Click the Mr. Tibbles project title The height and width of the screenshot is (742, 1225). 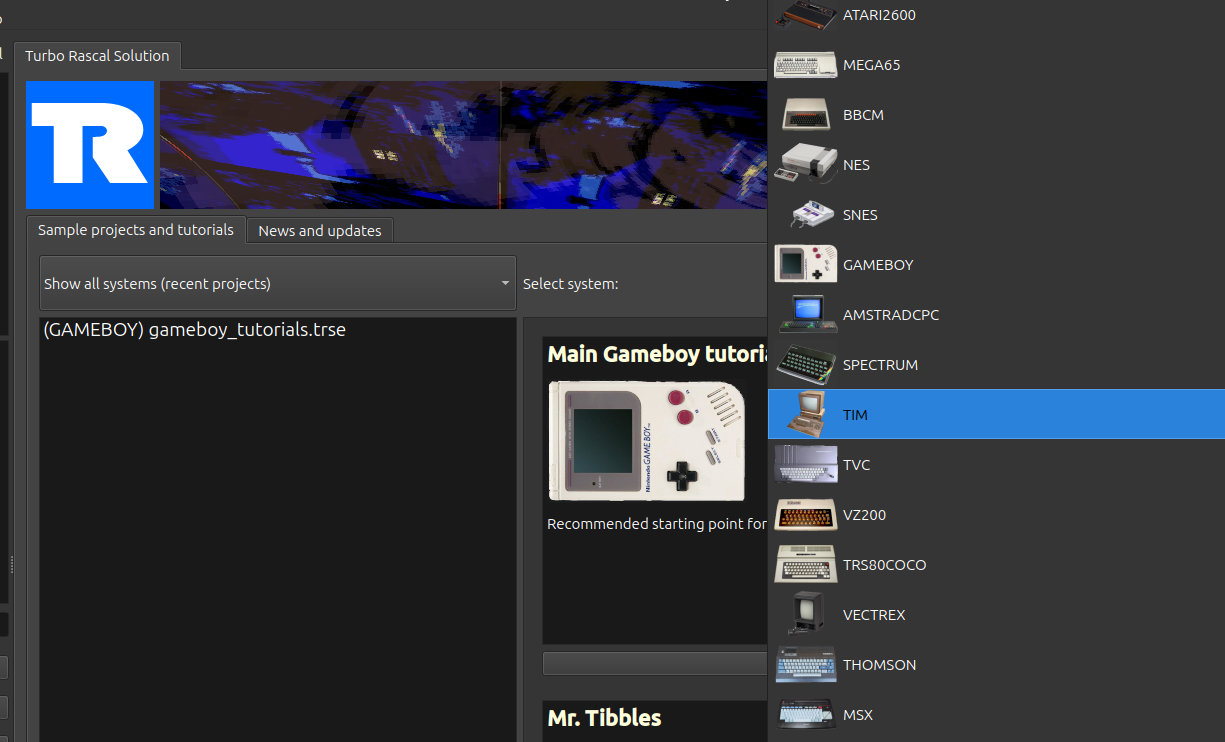(604, 718)
